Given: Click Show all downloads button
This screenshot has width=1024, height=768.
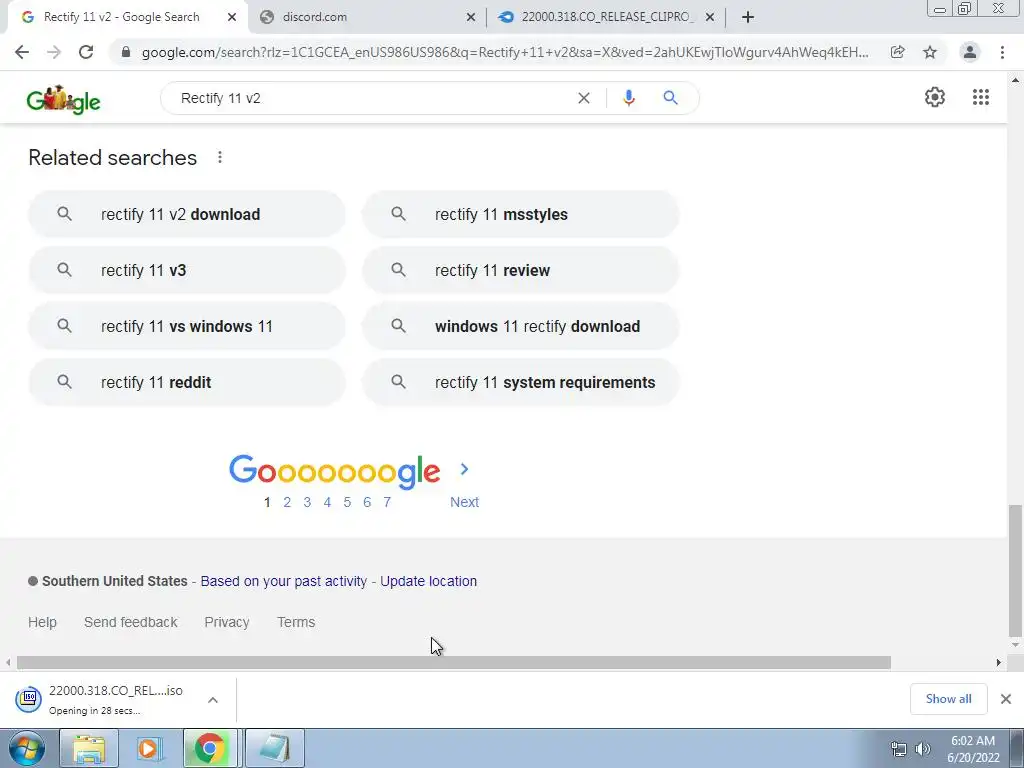Looking at the screenshot, I should tap(948, 699).
